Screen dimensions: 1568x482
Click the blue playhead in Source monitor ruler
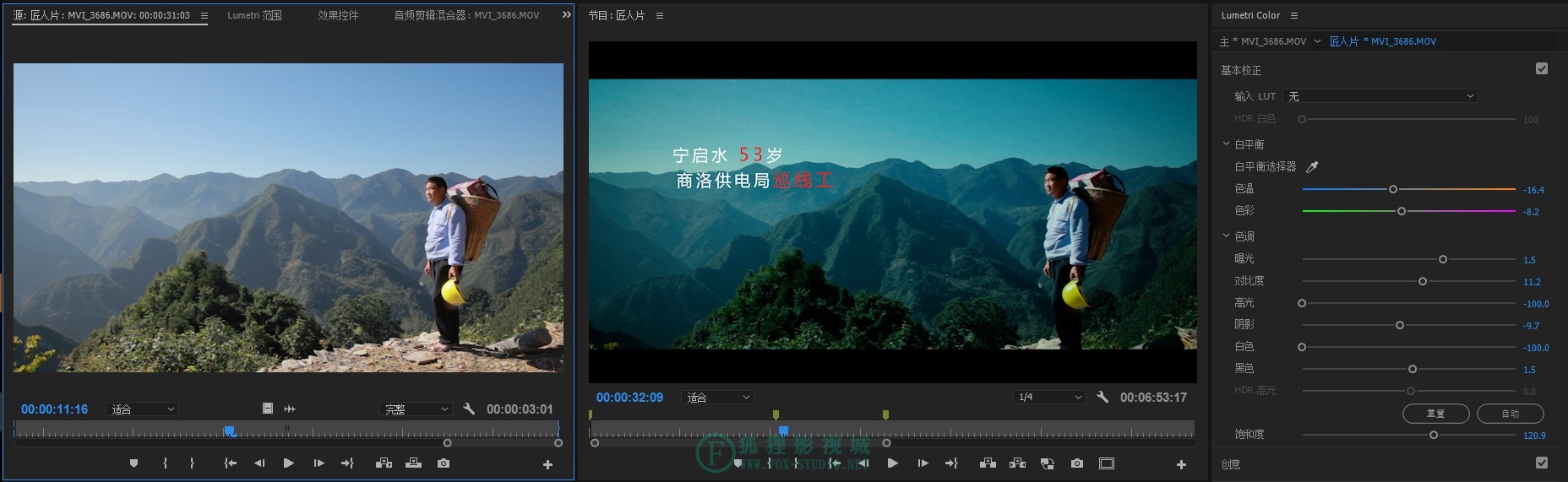tap(229, 431)
